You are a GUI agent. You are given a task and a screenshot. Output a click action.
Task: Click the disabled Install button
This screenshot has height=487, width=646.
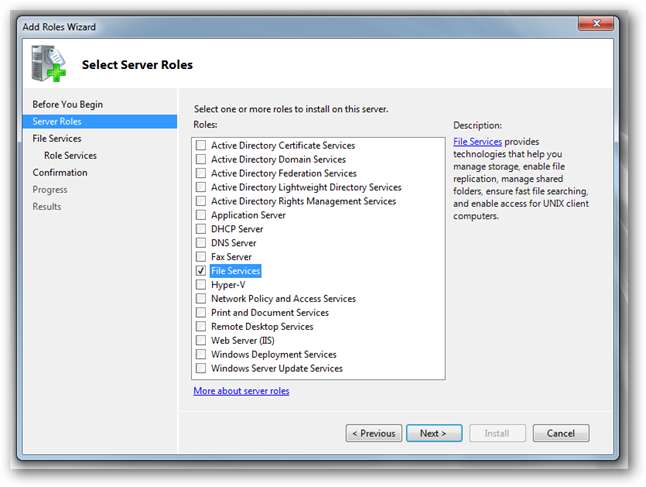point(497,433)
